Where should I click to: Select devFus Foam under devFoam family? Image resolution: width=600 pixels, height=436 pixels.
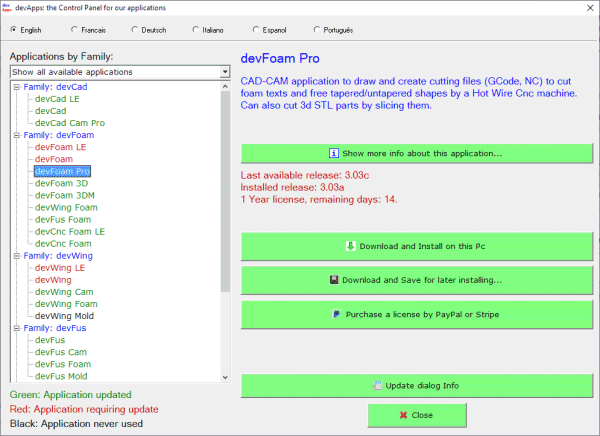(63, 219)
